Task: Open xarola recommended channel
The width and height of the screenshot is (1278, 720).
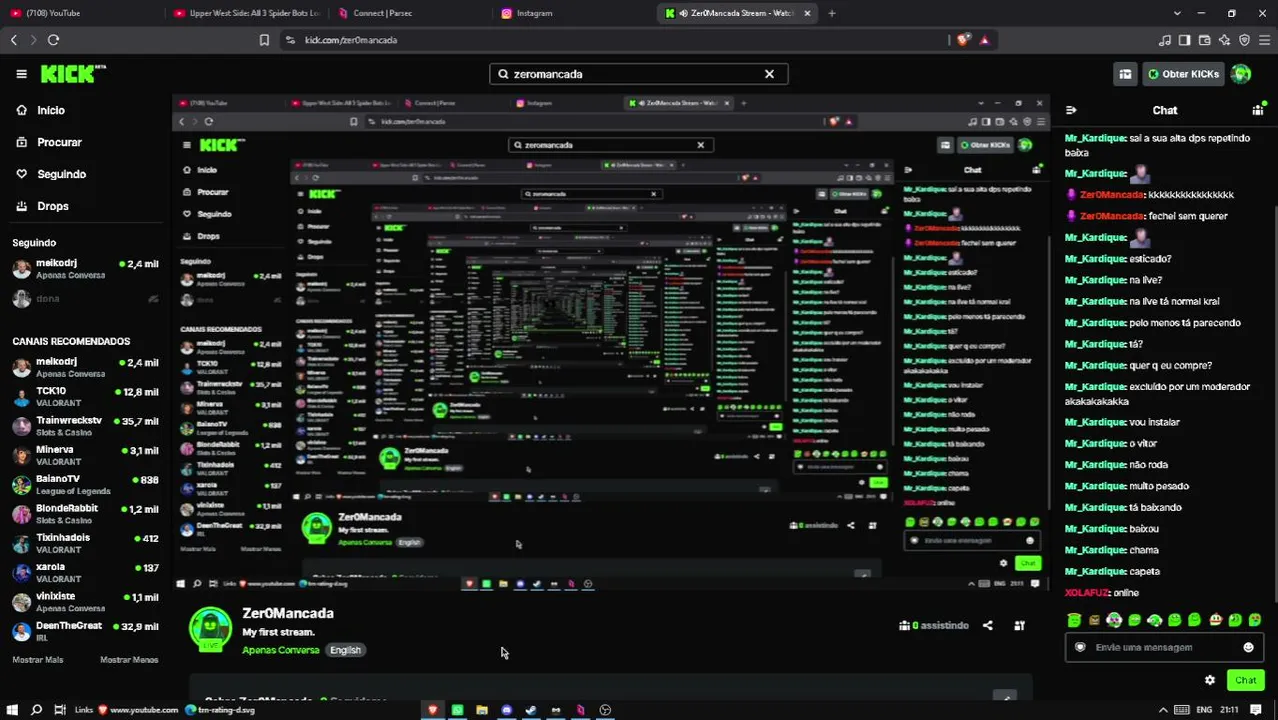Action: (84, 572)
